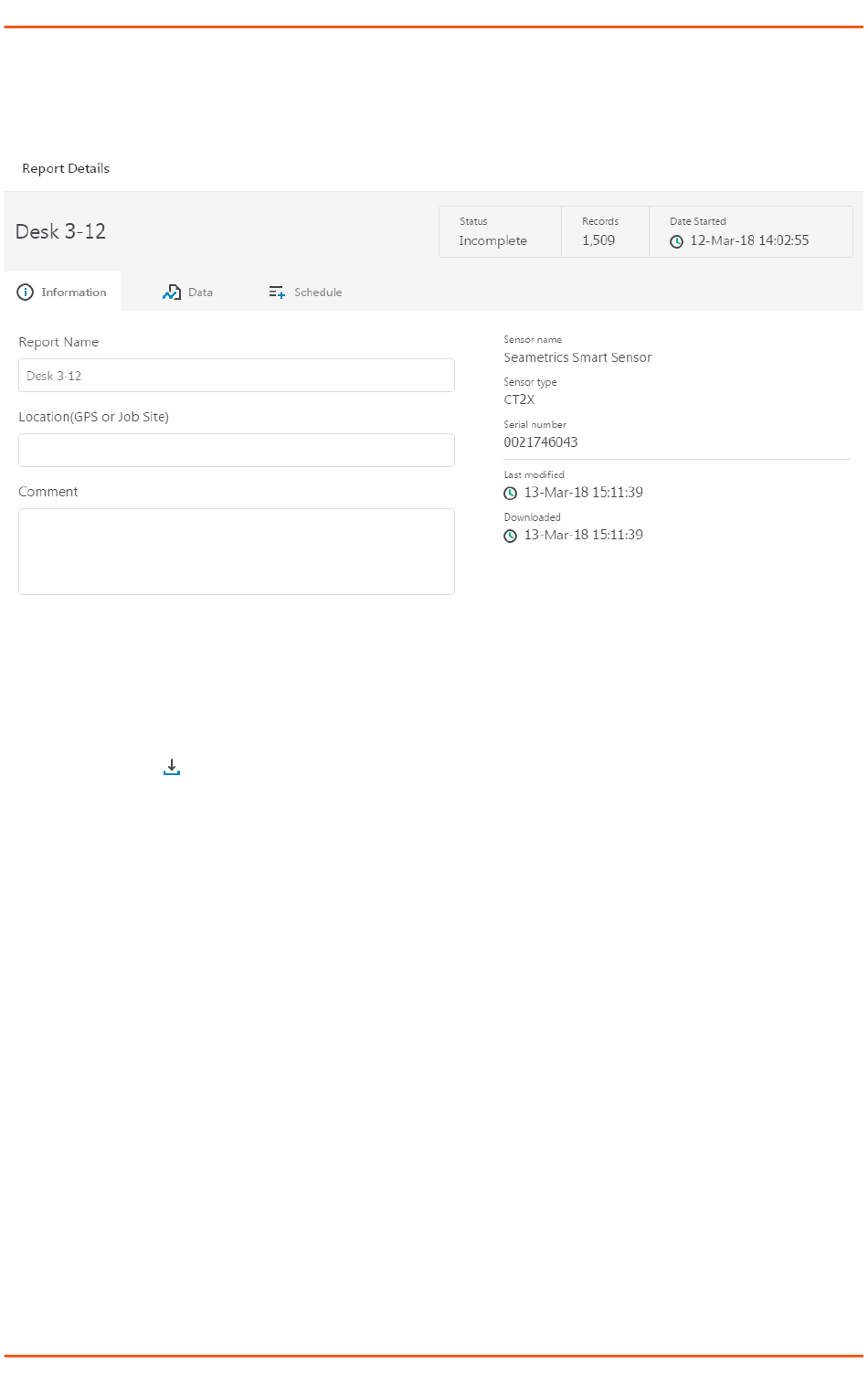Click the Report Details heading
The width and height of the screenshot is (868, 1394).
[66, 168]
